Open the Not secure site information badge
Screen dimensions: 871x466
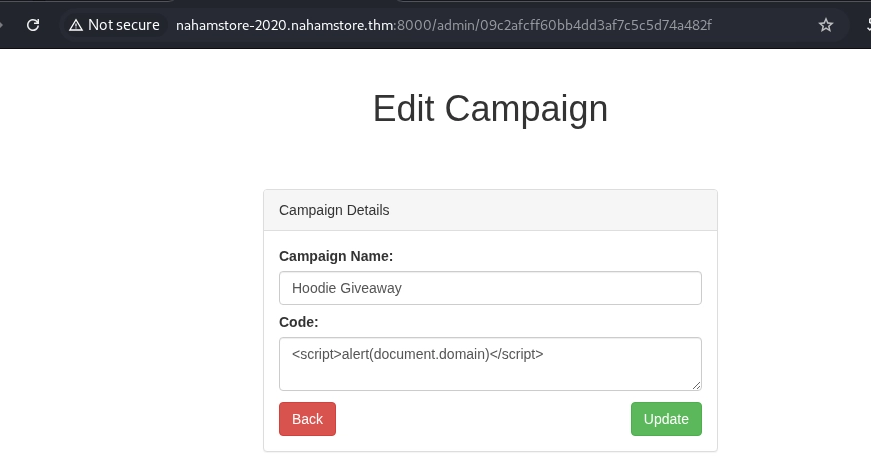[114, 25]
